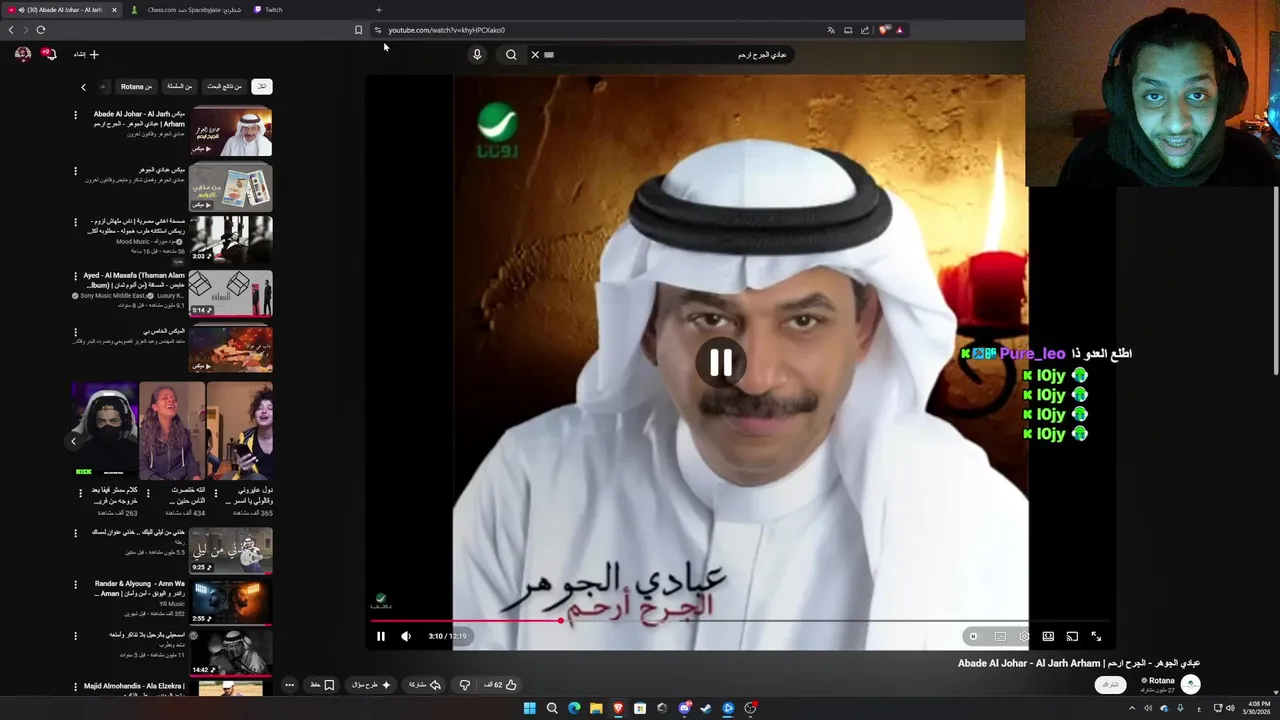
Task: Open Steam from the taskbar
Action: coord(706,708)
